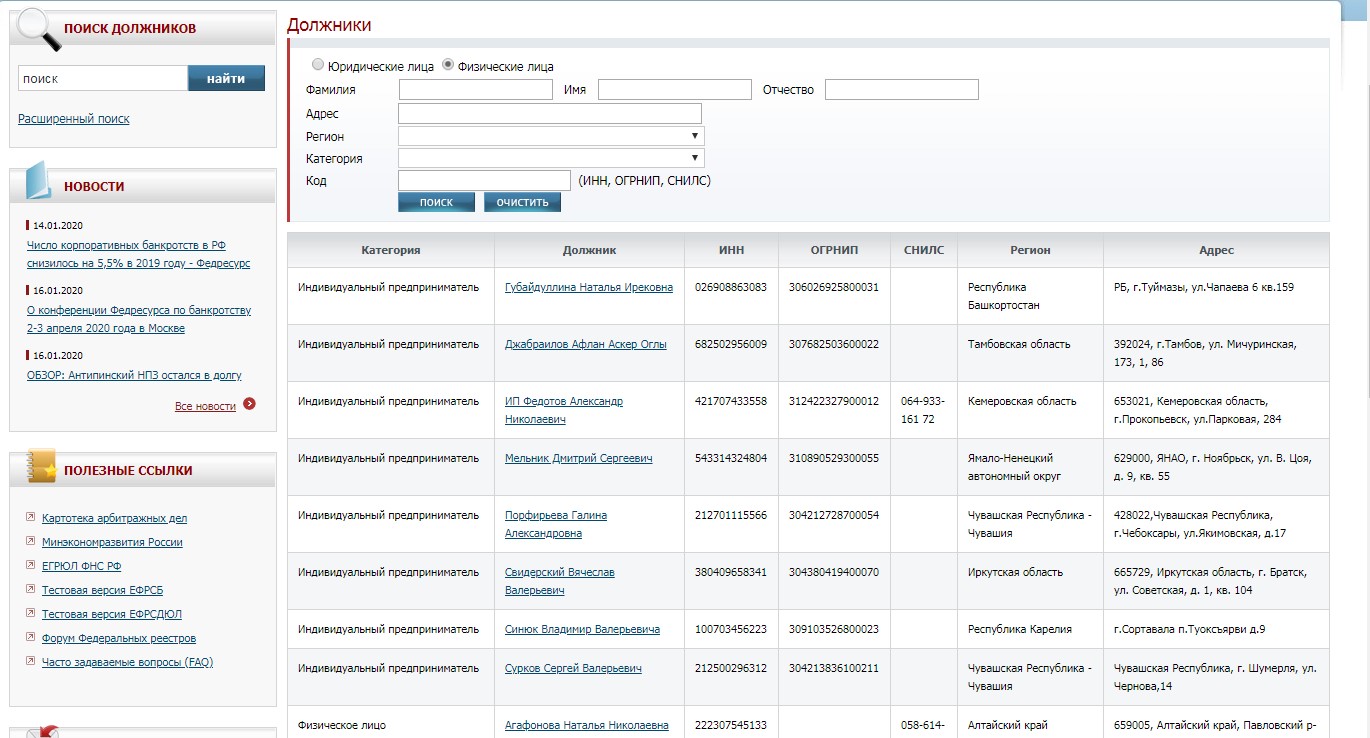Click ИНН value 212500296312
Image resolution: width=1370 pixels, height=738 pixels.
point(731,668)
